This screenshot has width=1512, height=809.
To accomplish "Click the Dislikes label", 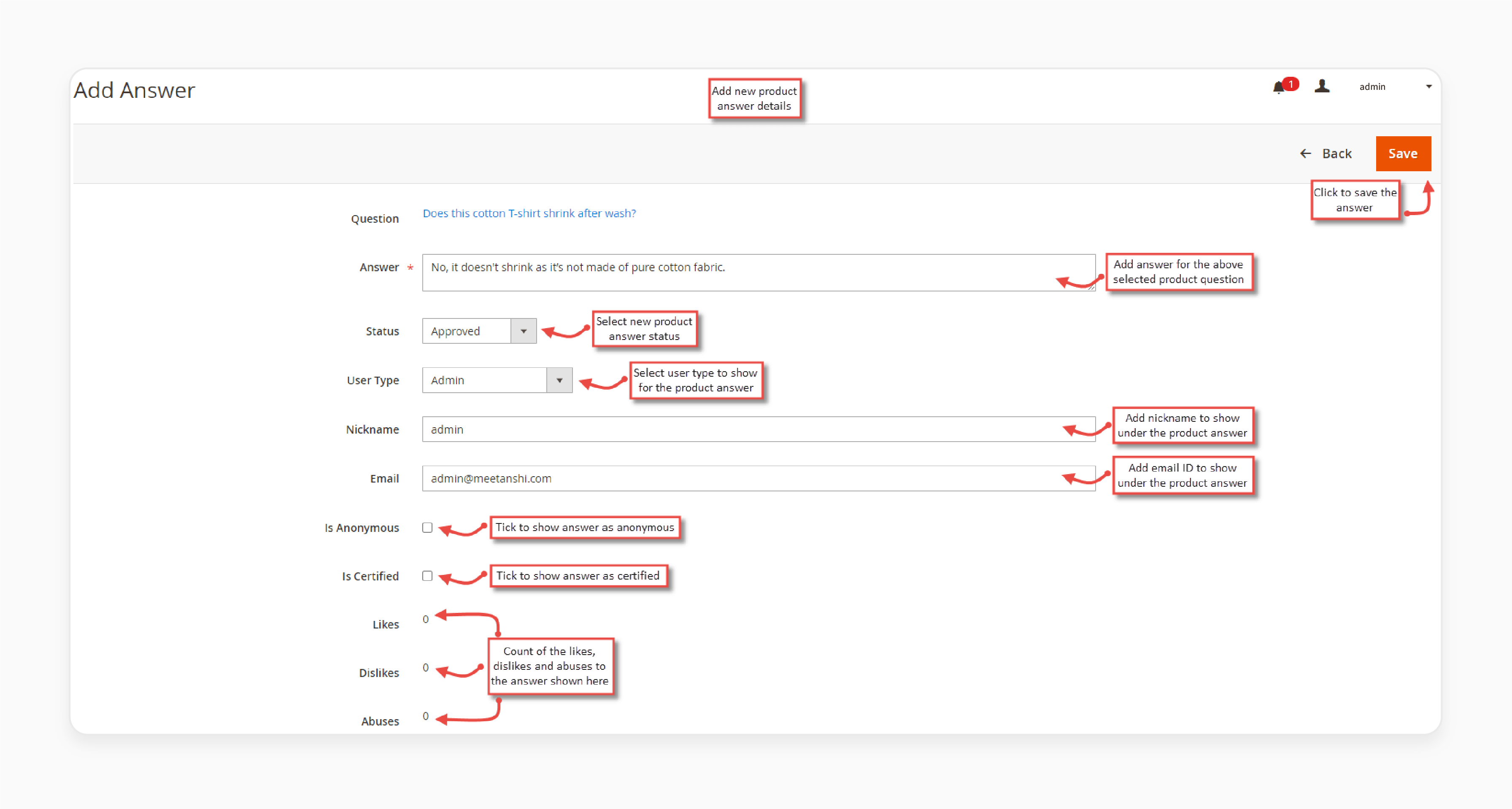I will (379, 673).
